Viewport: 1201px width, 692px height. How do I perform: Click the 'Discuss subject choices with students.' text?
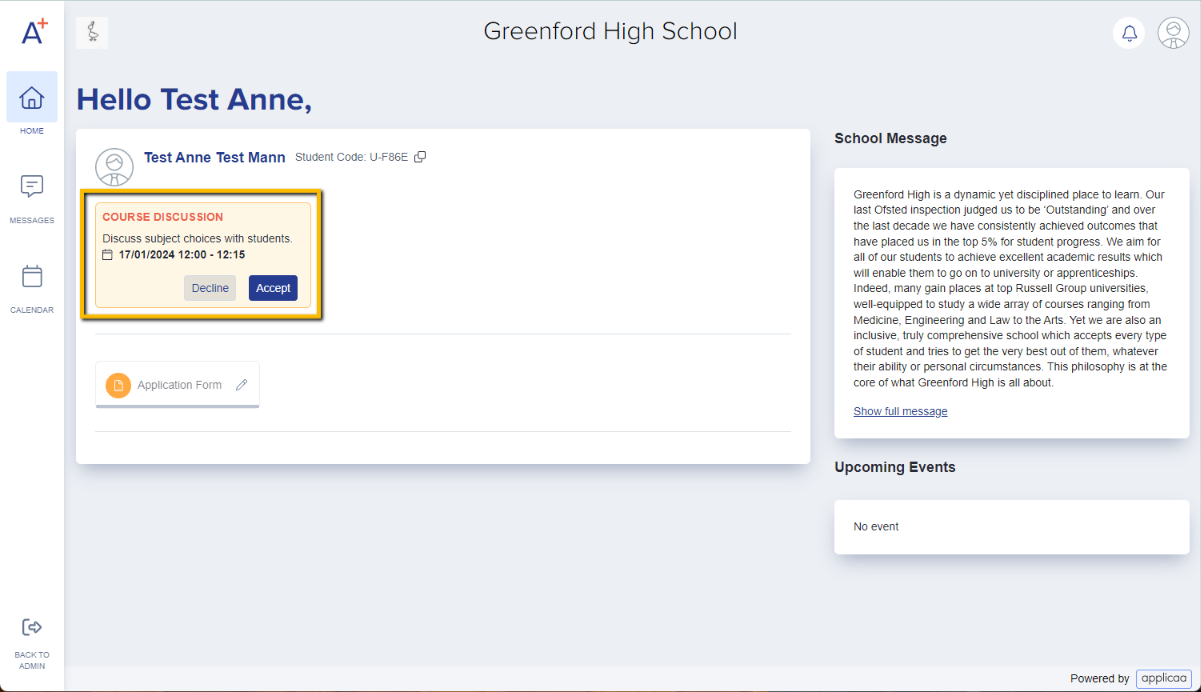coord(197,238)
